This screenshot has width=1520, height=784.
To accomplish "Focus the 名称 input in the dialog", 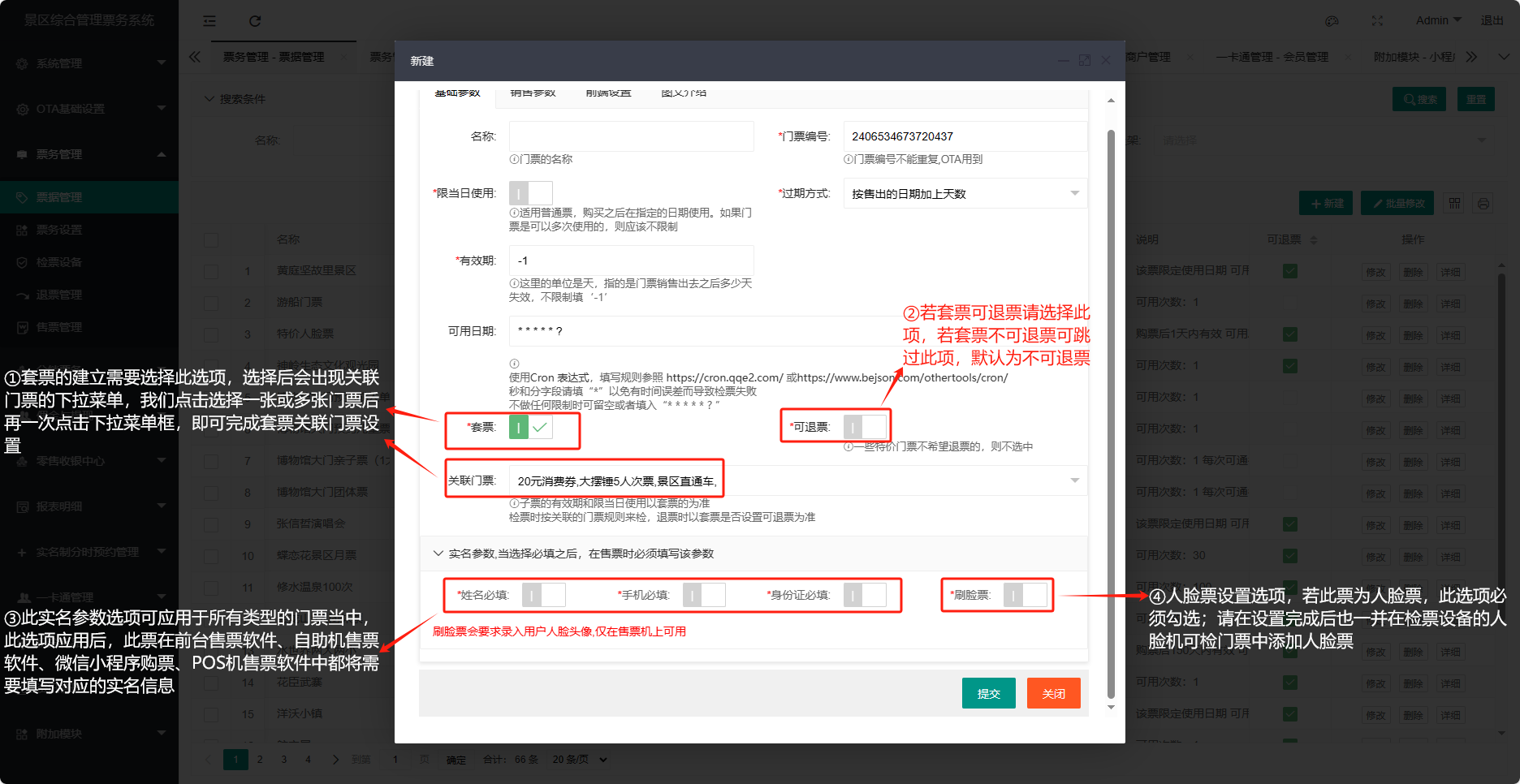I will point(631,136).
